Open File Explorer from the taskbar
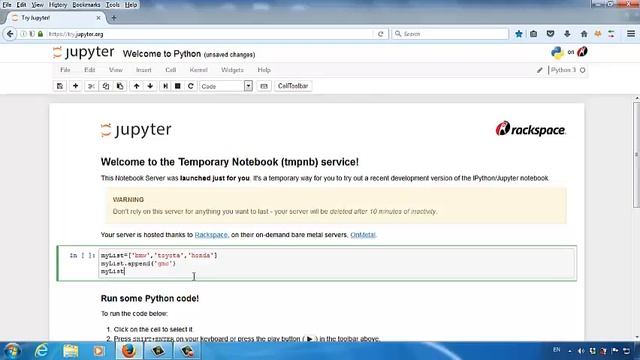 tap(71, 351)
